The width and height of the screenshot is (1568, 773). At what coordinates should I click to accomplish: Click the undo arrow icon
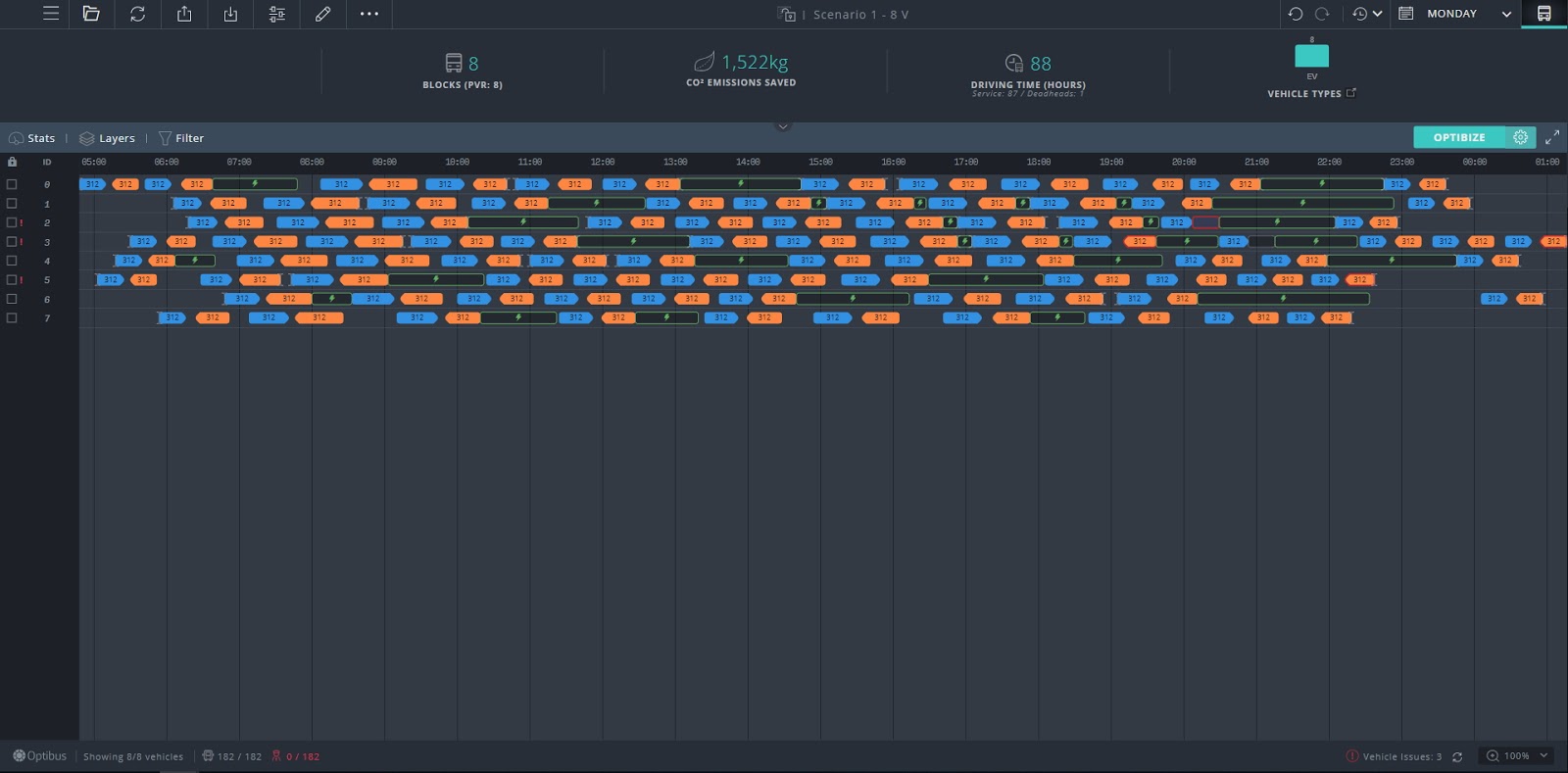pos(1296,14)
